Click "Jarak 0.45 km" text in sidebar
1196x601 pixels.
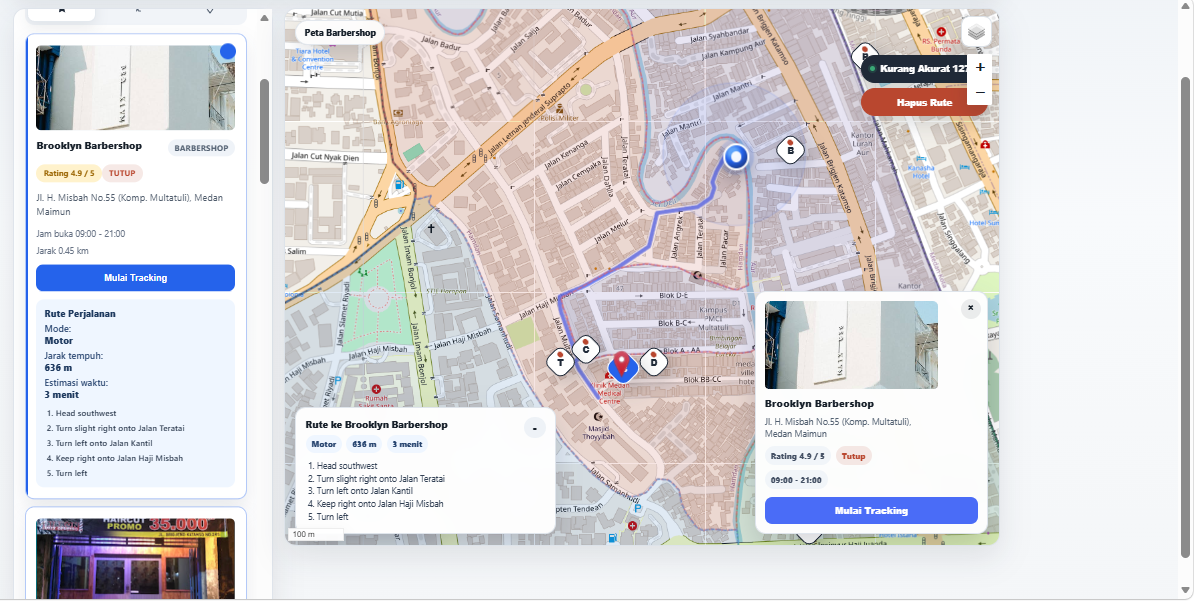pos(63,251)
